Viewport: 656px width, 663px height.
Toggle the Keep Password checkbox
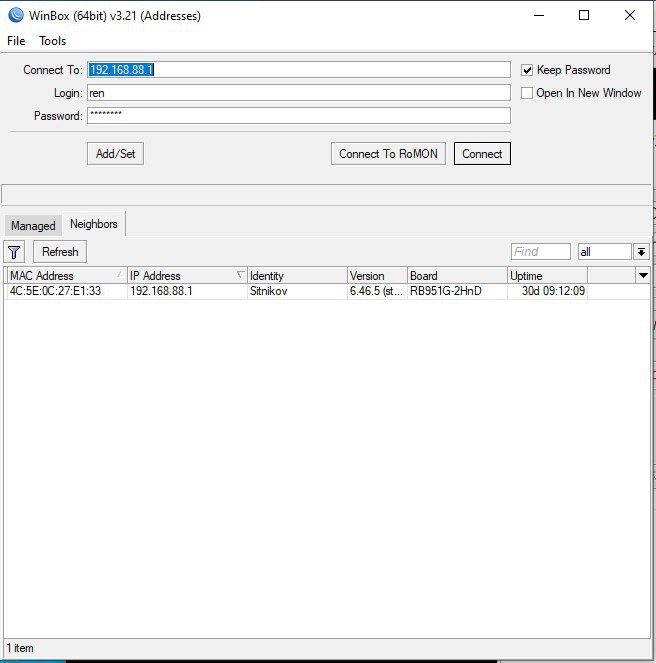pyautogui.click(x=527, y=70)
